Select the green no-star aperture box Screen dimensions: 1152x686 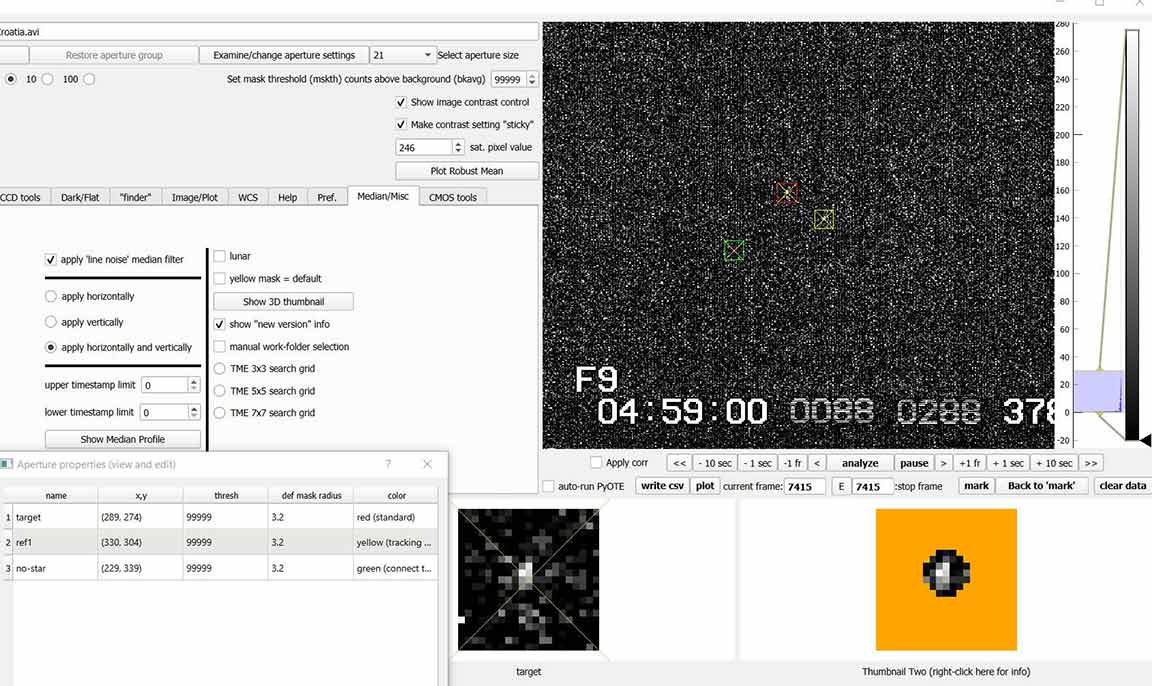(733, 250)
